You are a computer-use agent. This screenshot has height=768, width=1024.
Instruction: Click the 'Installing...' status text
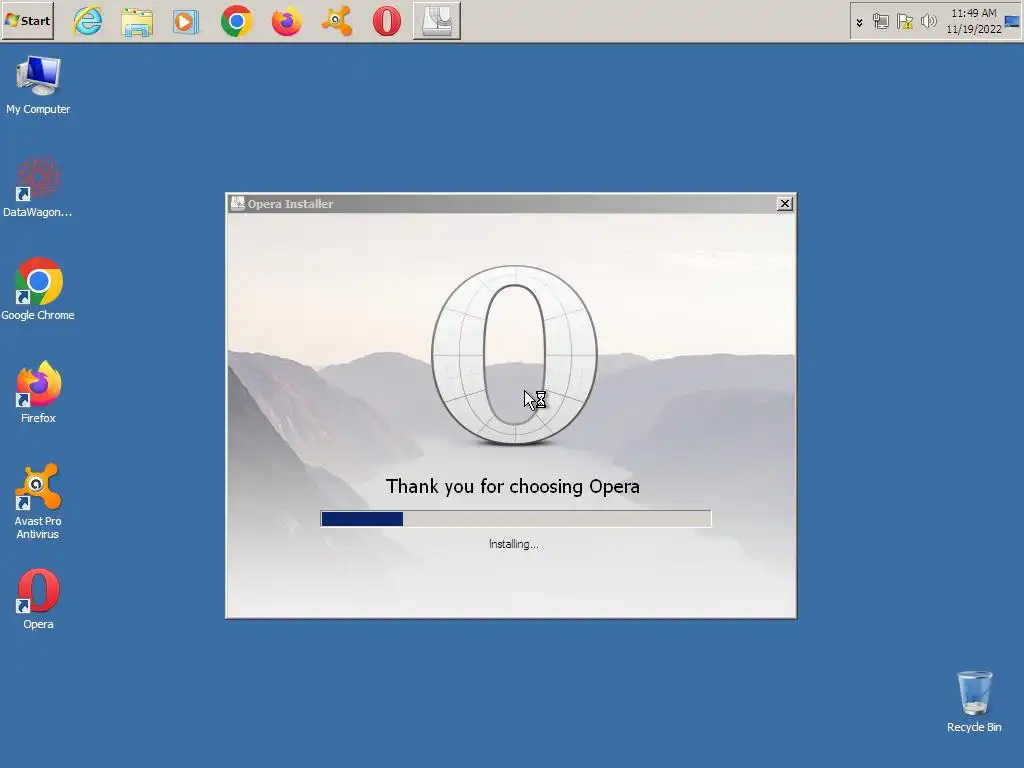tap(514, 544)
